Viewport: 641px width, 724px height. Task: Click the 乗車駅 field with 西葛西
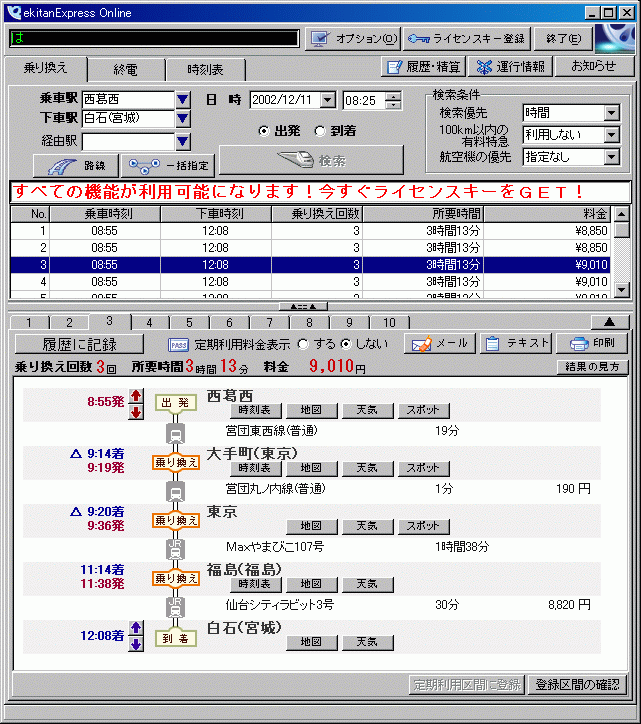coord(128,99)
